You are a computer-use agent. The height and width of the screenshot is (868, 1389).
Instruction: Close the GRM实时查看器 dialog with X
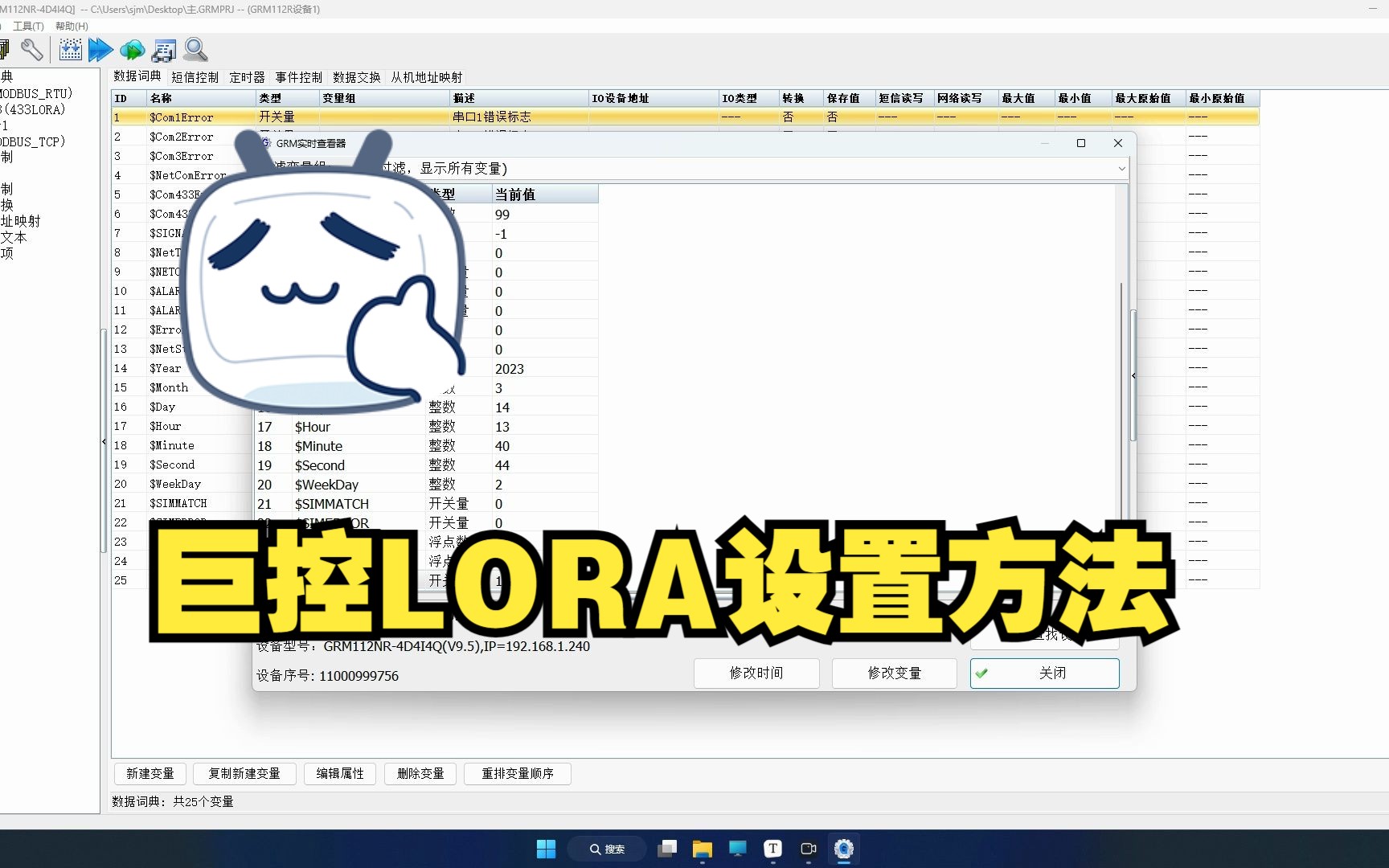tap(1118, 143)
